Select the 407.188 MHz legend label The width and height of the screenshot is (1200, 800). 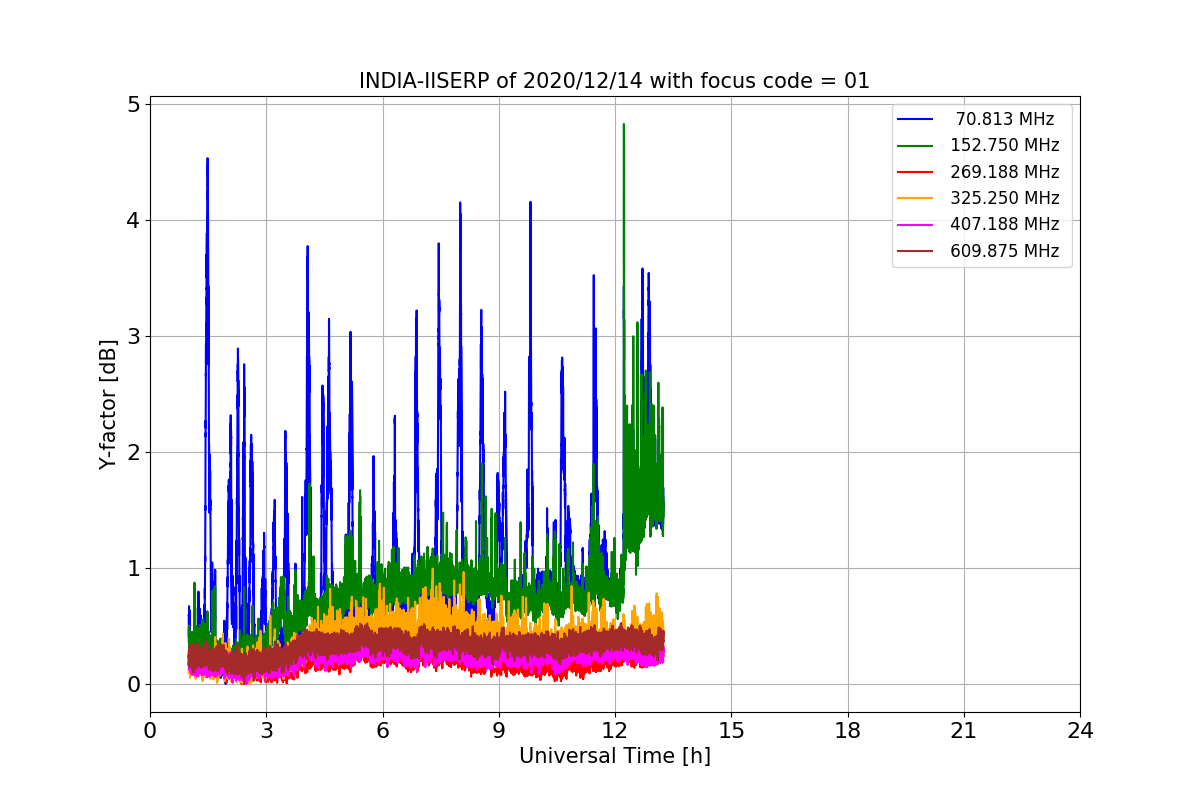coord(1005,225)
